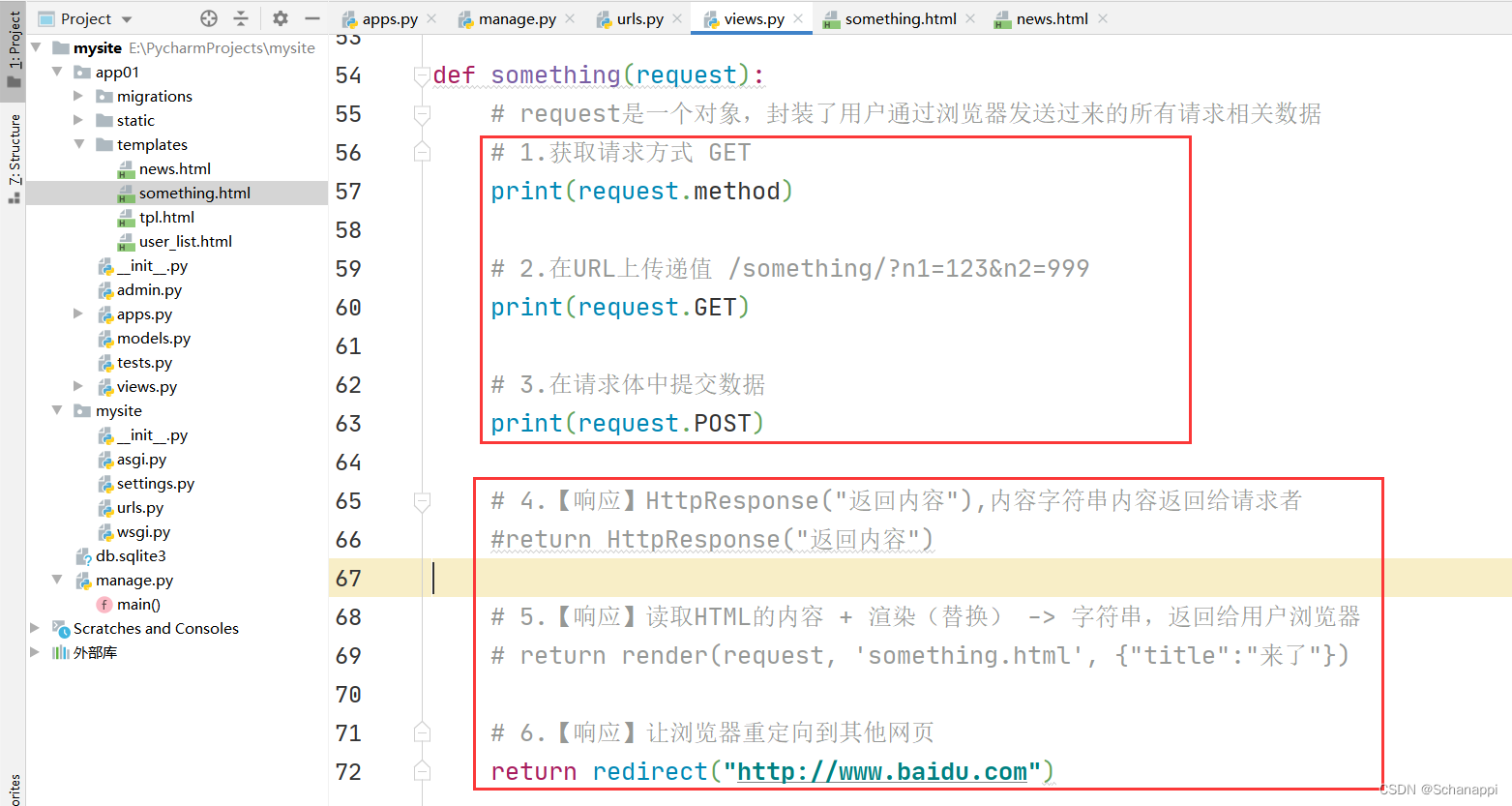1512x806 pixels.
Task: Expand the 外部库 node arrow
Action: [36, 652]
